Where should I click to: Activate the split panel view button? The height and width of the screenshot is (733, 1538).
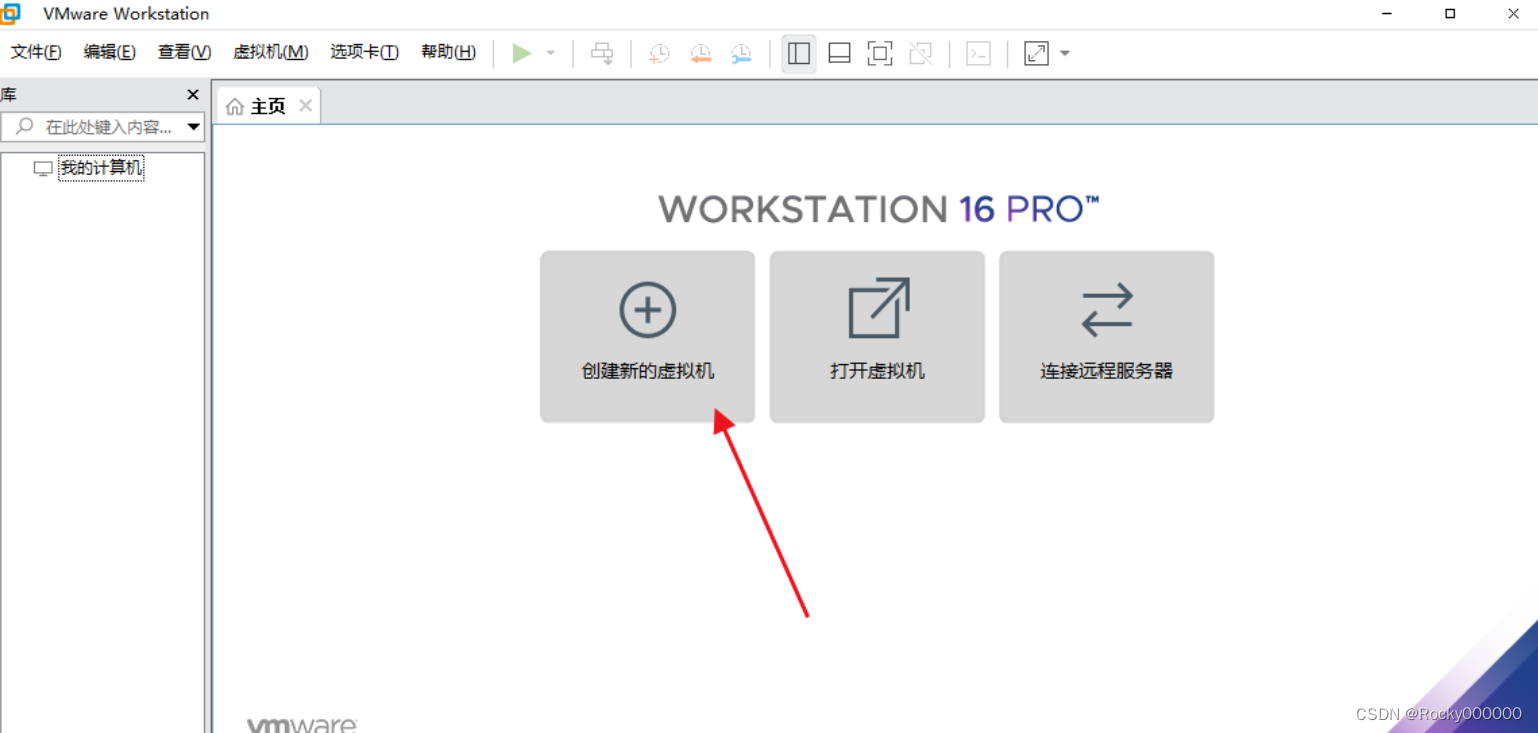coord(798,53)
